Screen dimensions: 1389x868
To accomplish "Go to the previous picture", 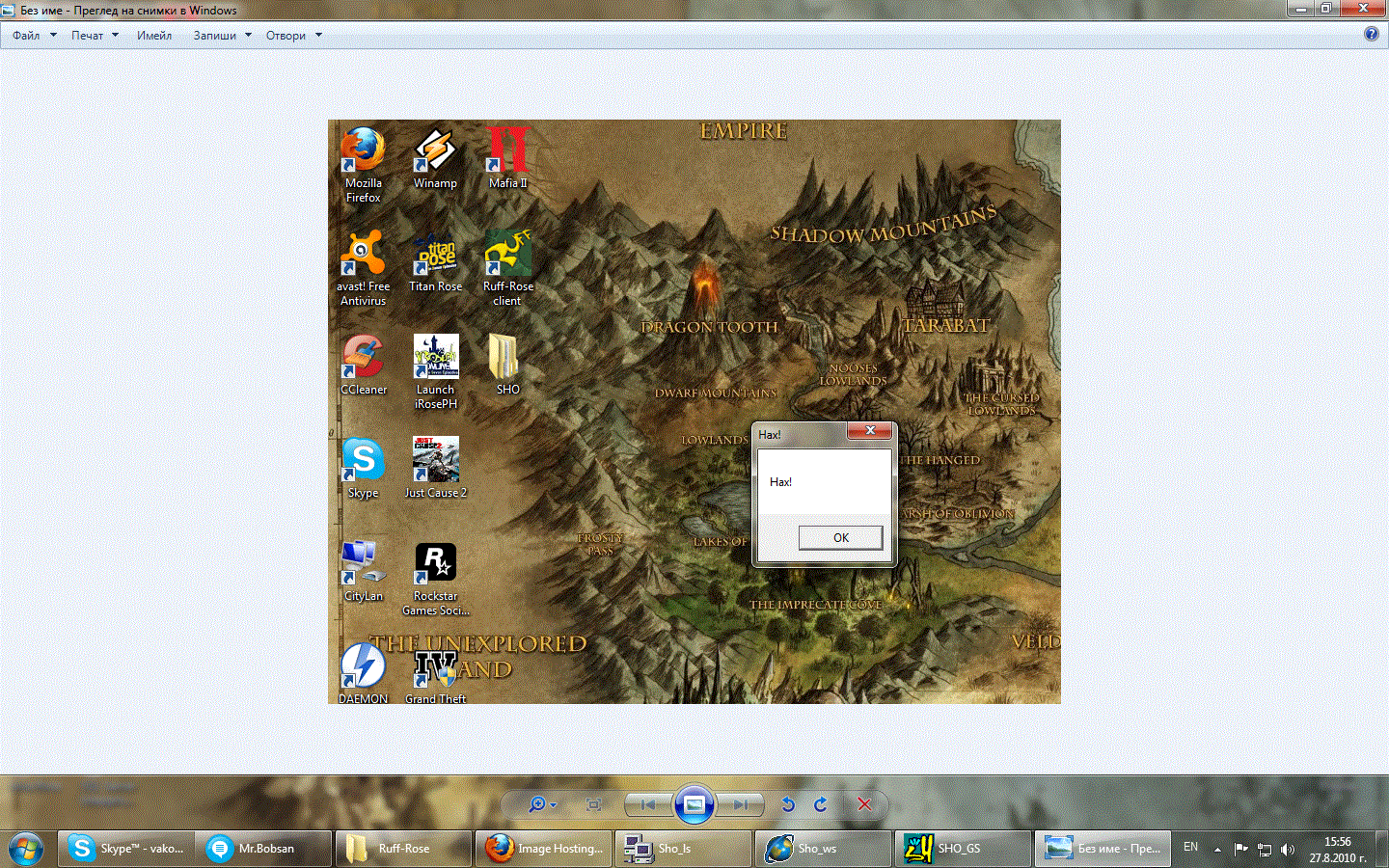I will click(648, 804).
